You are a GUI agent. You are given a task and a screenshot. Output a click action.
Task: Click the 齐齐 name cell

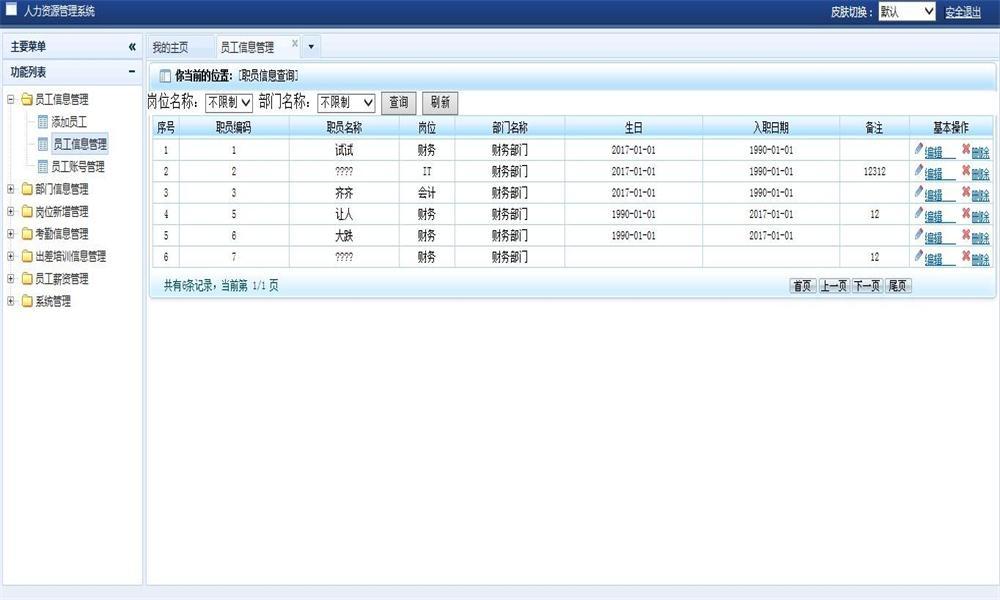pos(344,193)
